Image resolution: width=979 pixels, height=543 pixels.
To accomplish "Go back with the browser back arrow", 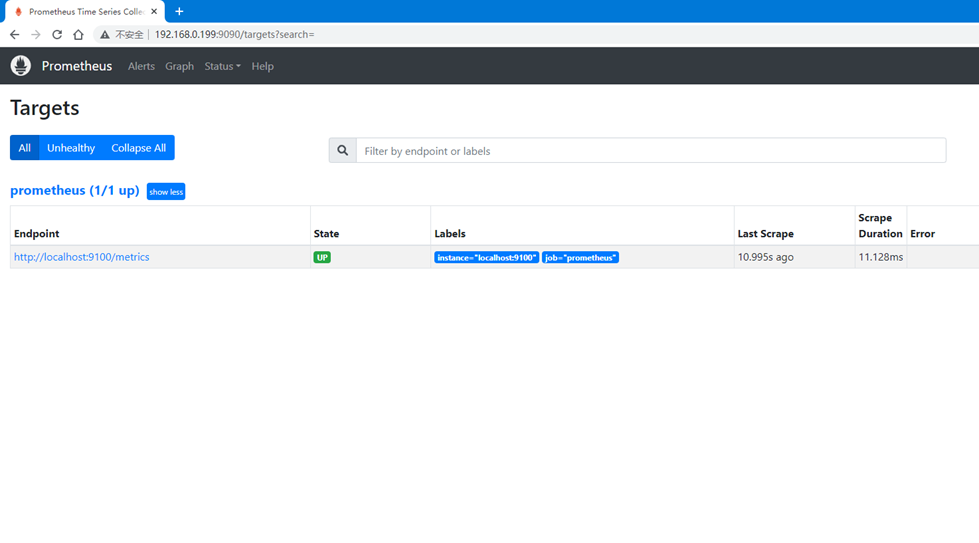I will pos(14,34).
